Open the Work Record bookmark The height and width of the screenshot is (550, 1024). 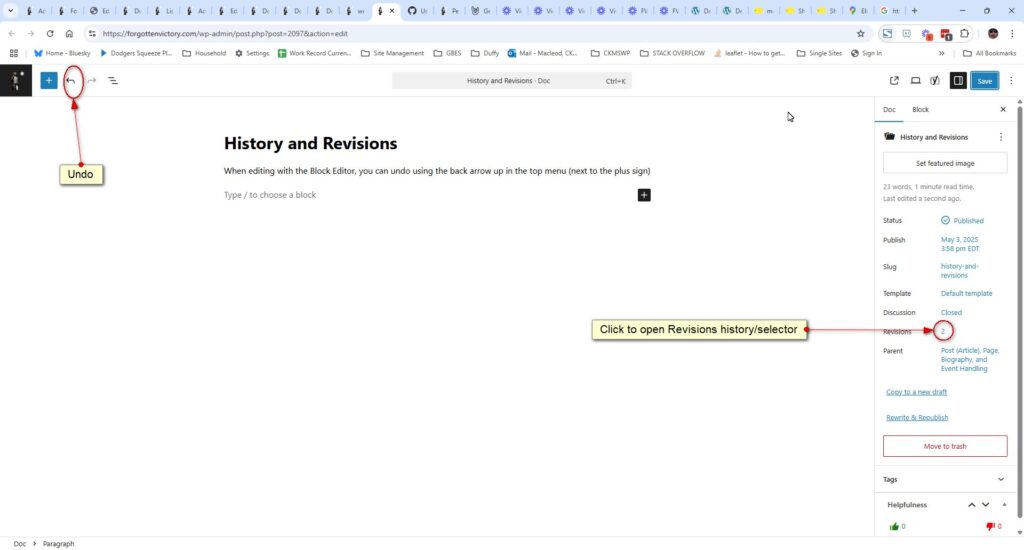[x=314, y=53]
